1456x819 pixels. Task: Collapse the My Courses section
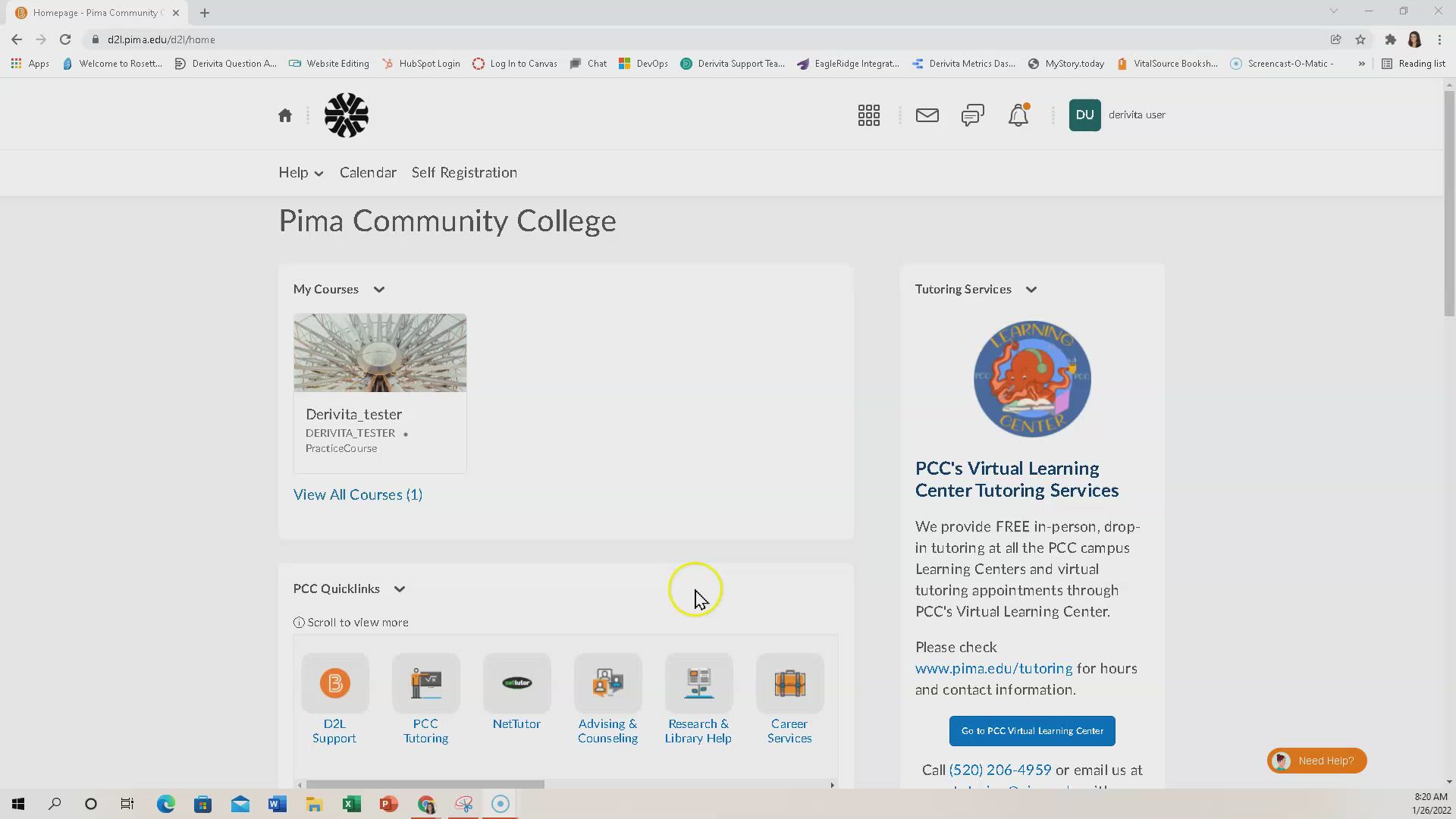point(378,289)
